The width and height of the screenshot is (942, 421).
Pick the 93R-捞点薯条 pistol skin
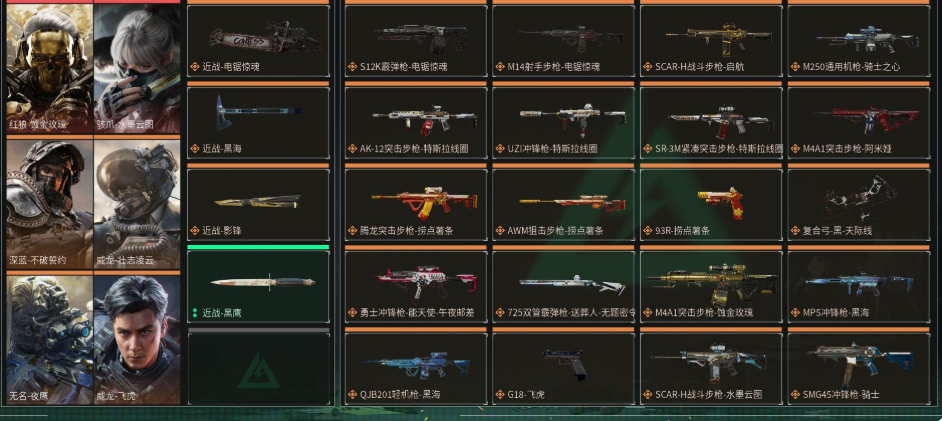711,205
